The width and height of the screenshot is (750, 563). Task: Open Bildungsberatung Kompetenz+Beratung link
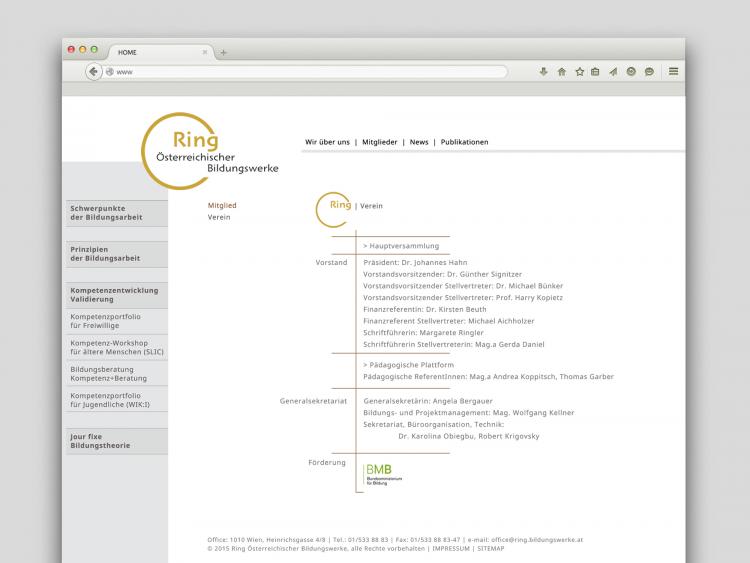(117, 374)
